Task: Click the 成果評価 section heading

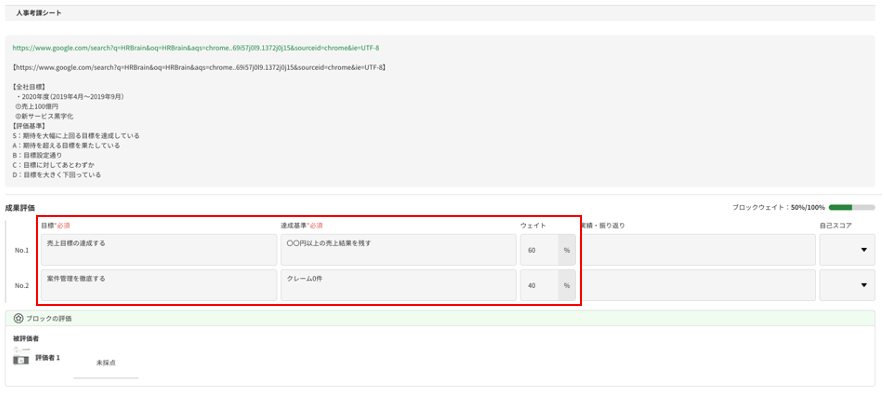Action: (x=20, y=208)
